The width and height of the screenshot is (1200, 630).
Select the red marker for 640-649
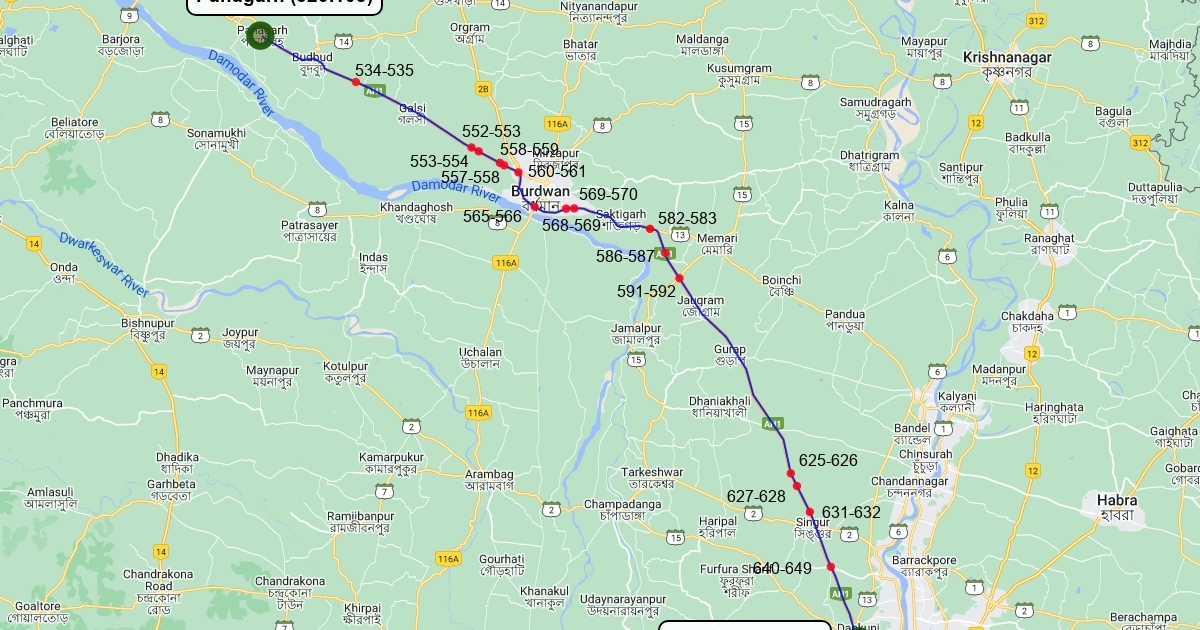pyautogui.click(x=831, y=567)
